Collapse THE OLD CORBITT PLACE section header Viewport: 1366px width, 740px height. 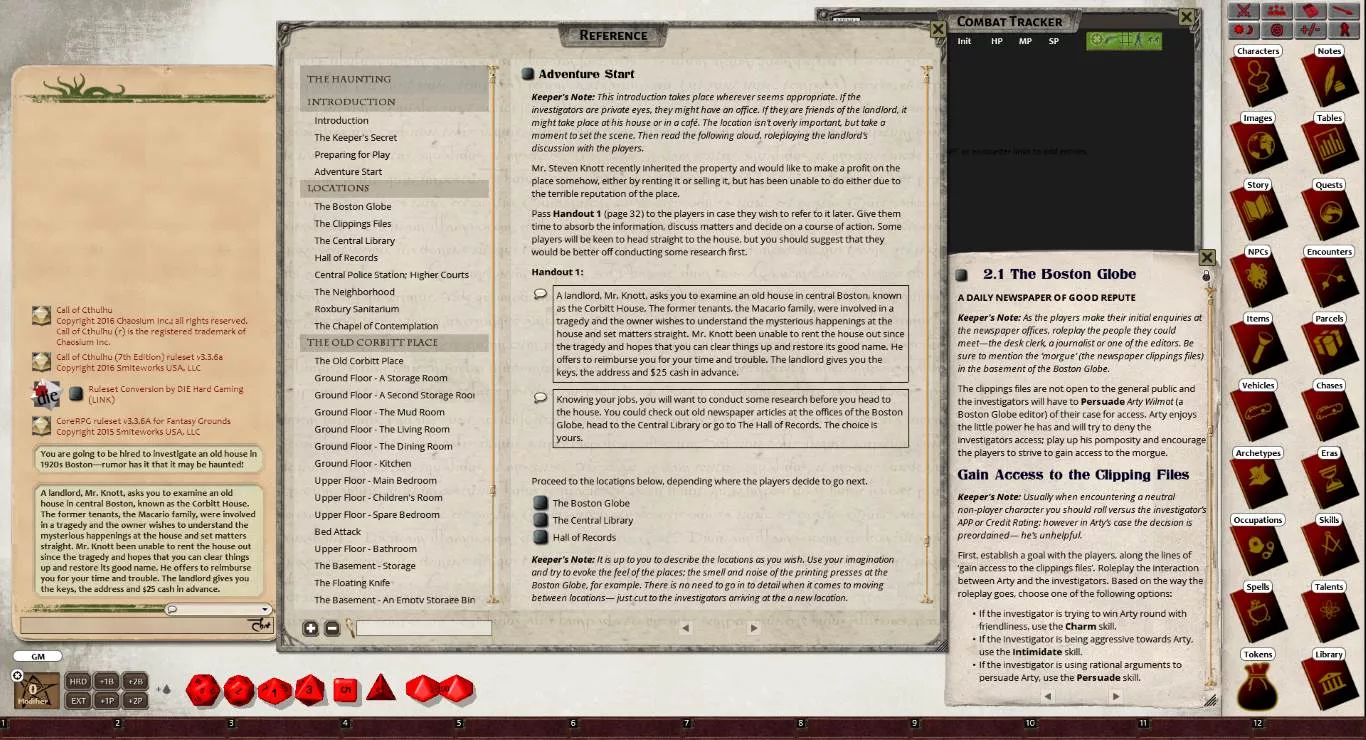394,342
